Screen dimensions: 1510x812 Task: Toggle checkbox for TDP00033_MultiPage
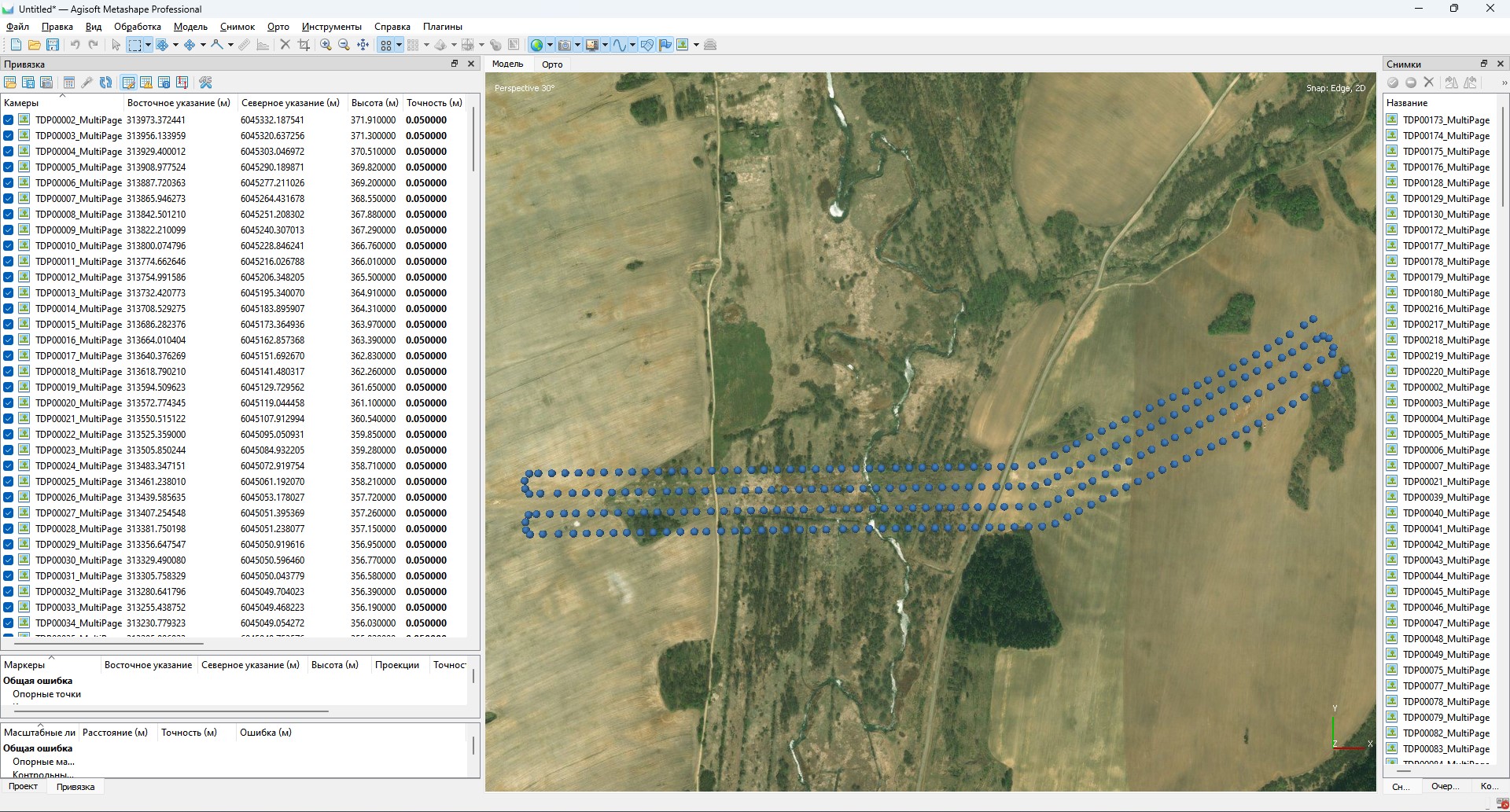(9, 608)
